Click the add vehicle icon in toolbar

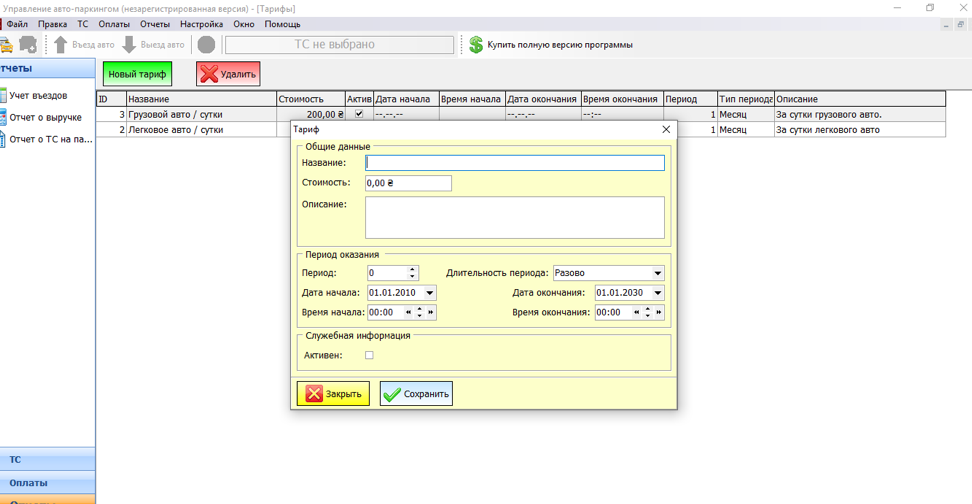tap(28, 45)
